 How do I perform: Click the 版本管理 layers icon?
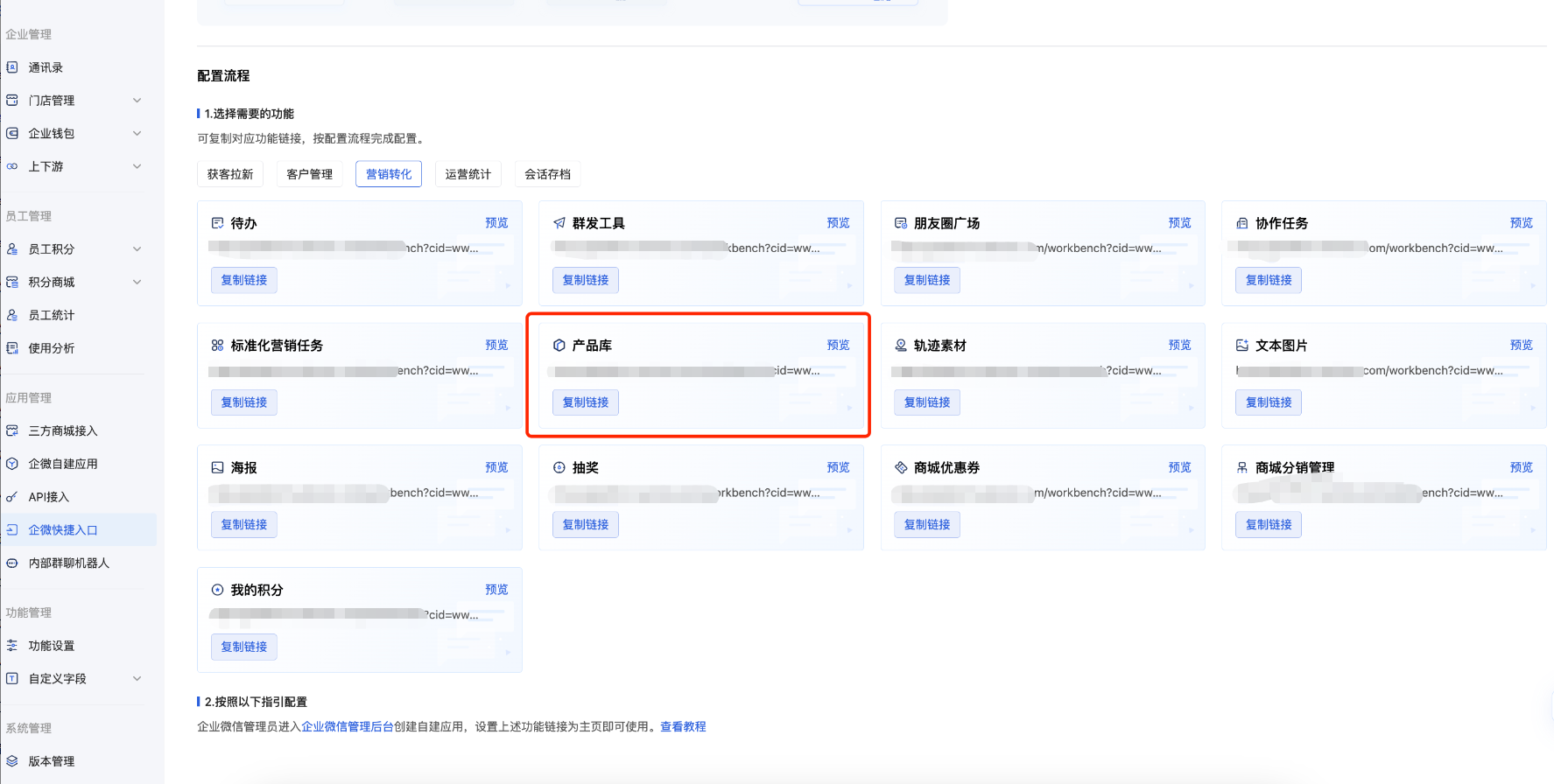click(12, 761)
